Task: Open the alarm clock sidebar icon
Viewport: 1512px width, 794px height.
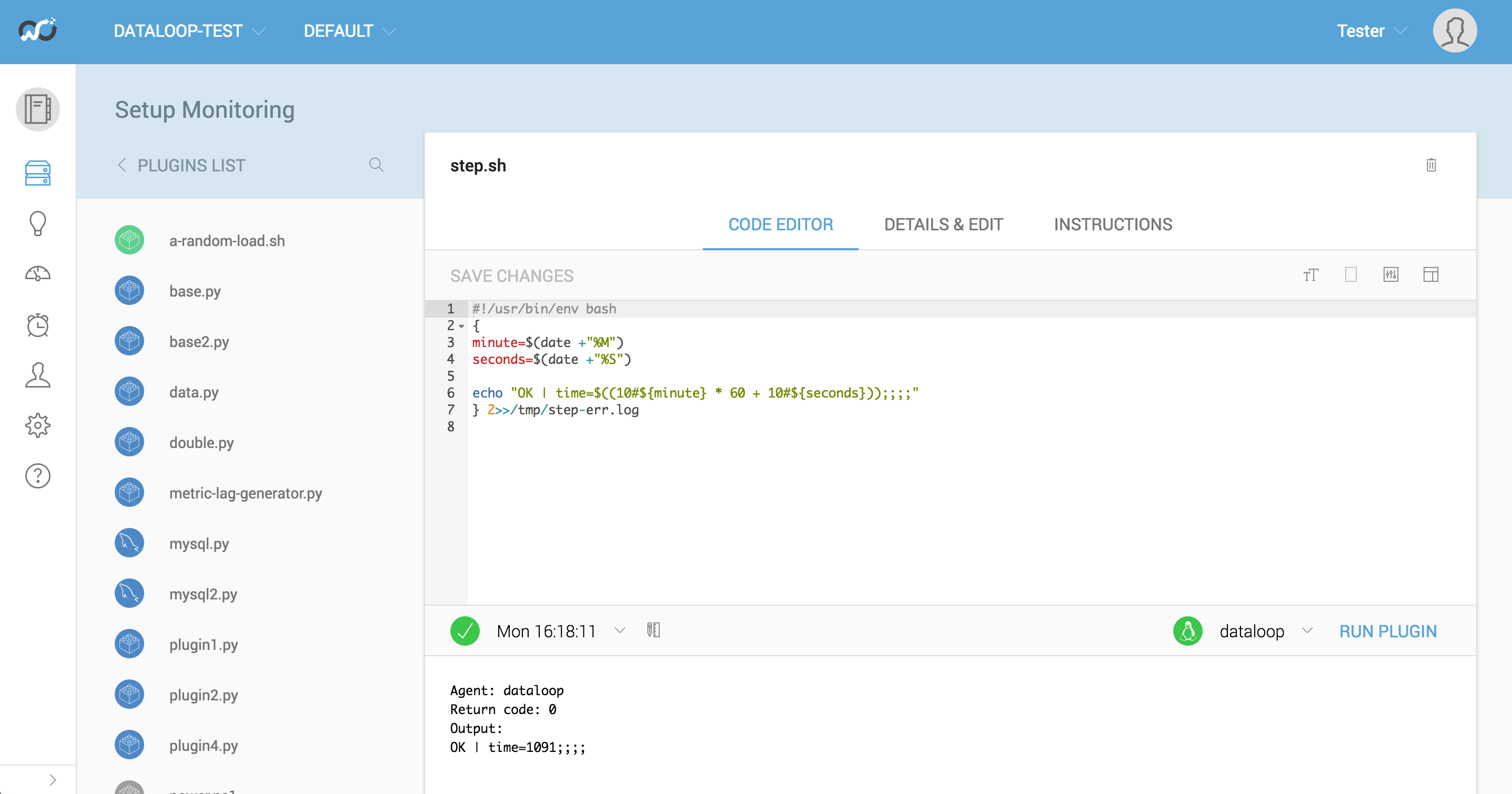Action: click(37, 324)
